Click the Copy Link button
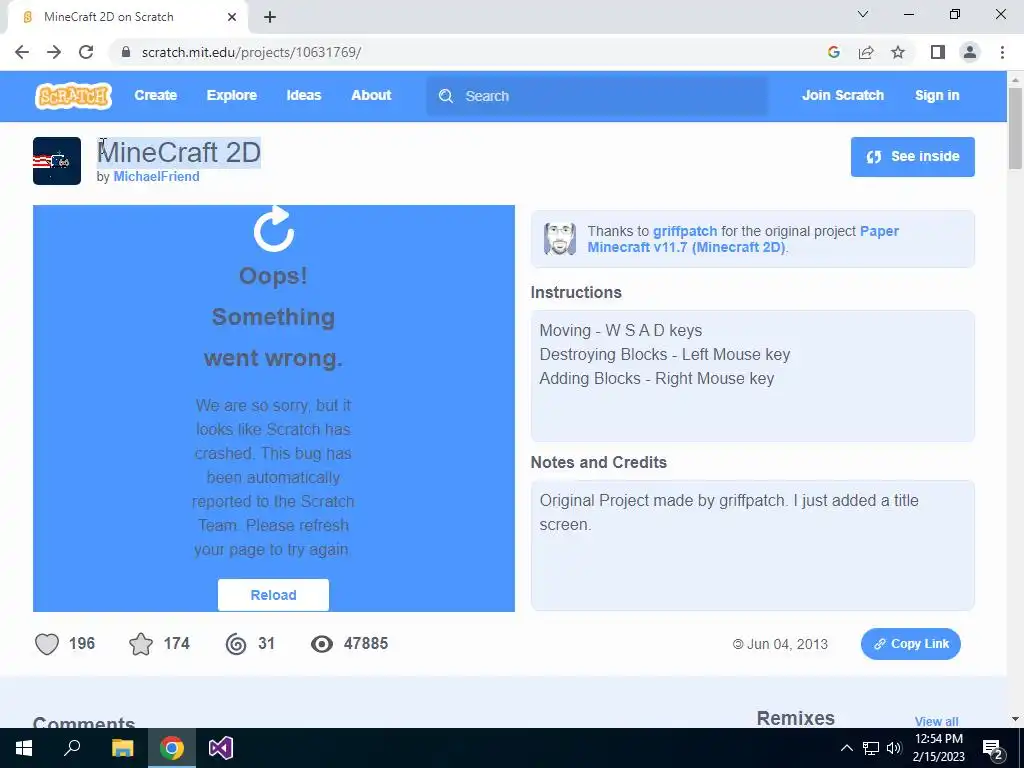The height and width of the screenshot is (768, 1024). click(910, 644)
